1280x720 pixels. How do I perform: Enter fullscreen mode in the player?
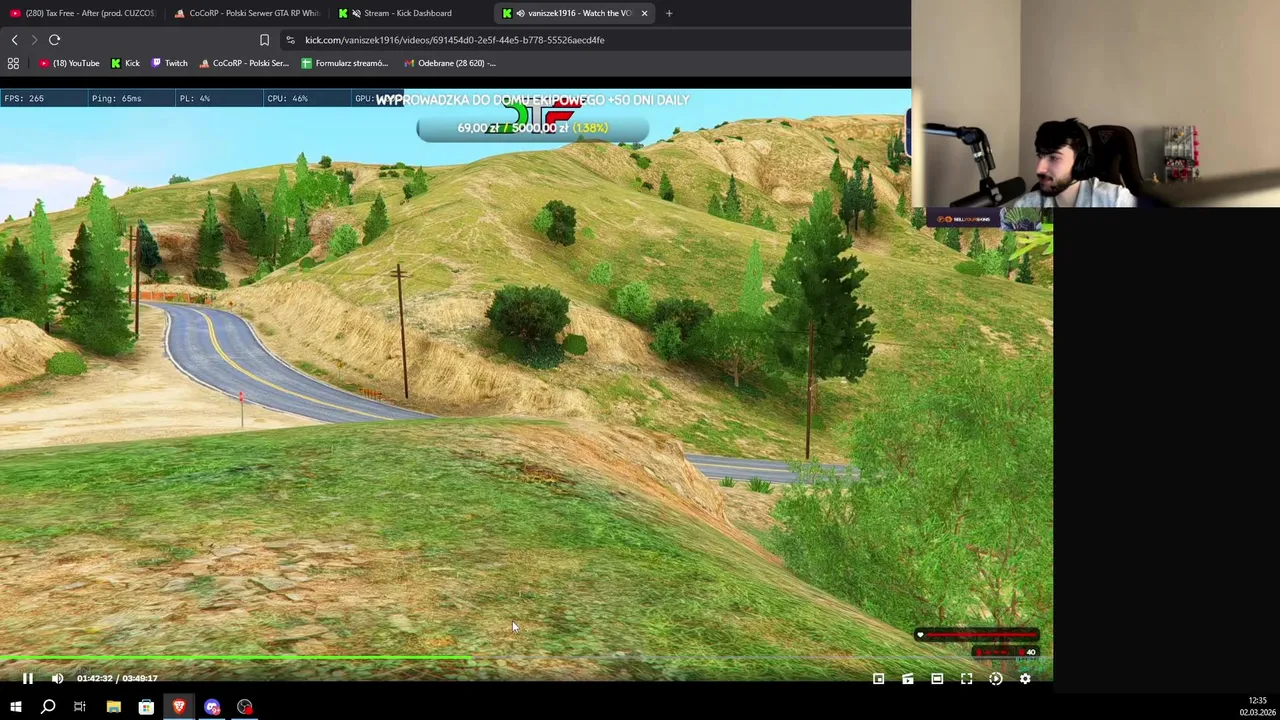(966, 679)
